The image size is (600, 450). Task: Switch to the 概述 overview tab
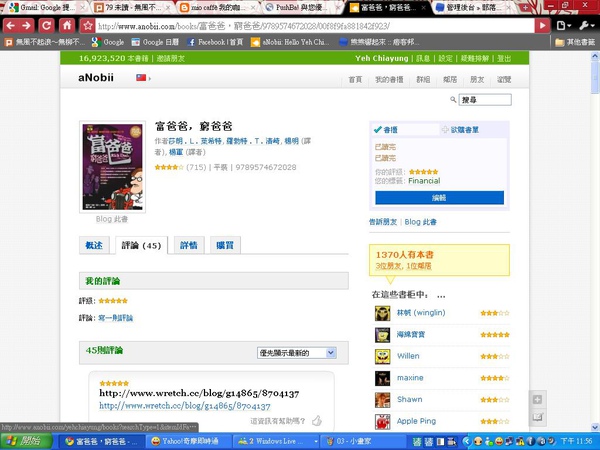tap(94, 245)
